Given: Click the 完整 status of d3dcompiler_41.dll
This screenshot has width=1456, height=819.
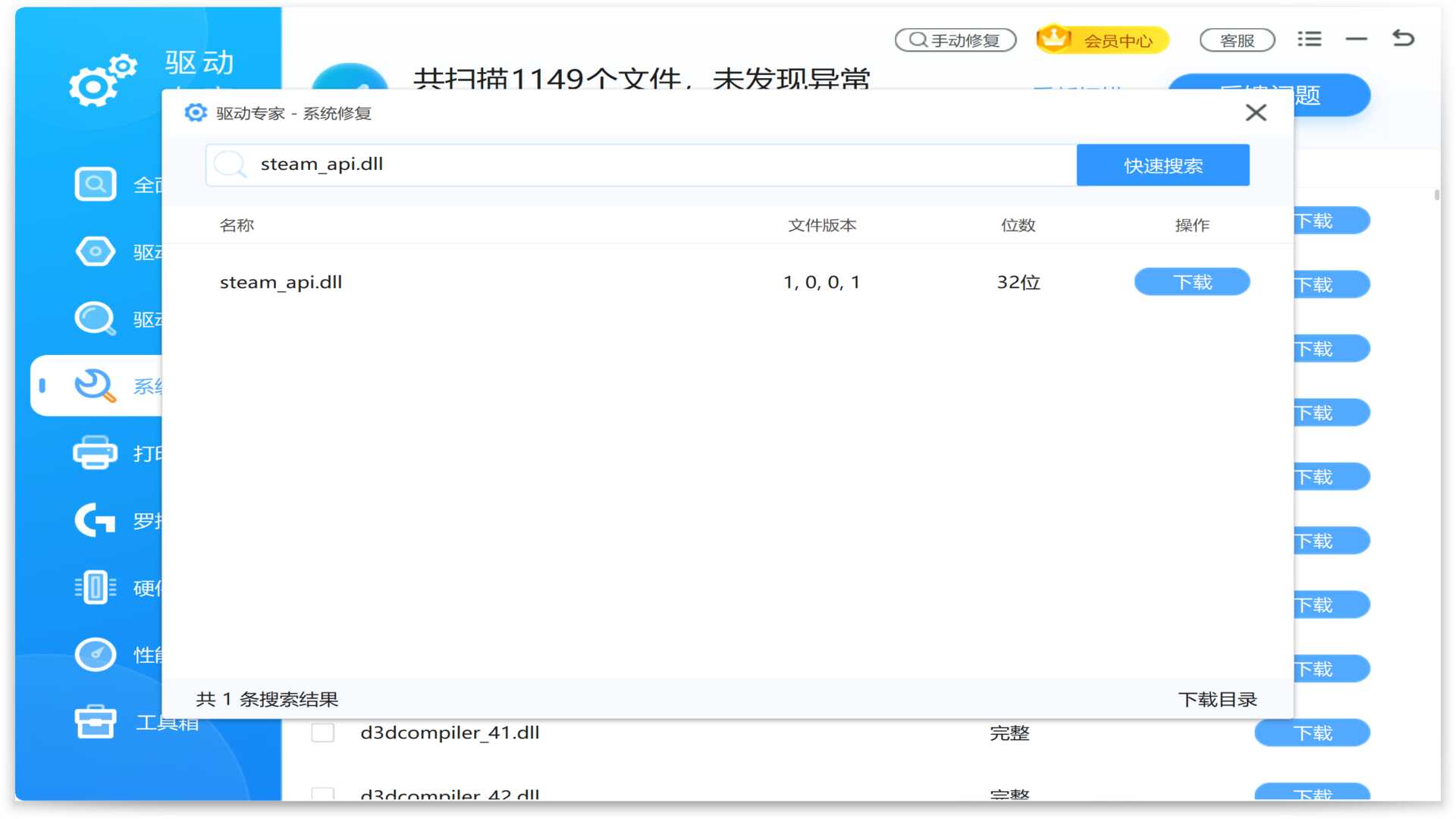Looking at the screenshot, I should tap(1009, 733).
